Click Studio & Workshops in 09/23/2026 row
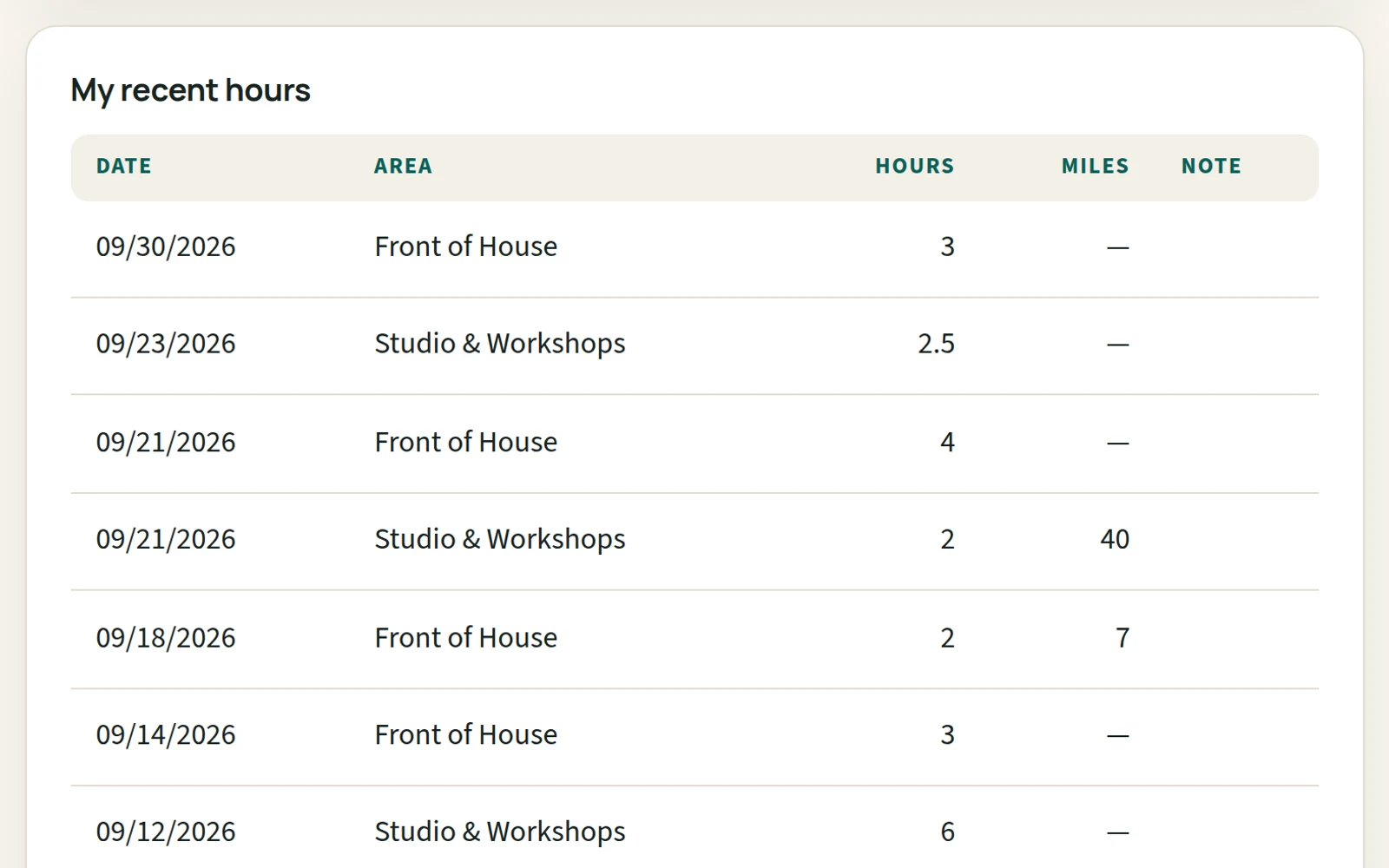Screen dimensions: 1389x868 (500, 344)
